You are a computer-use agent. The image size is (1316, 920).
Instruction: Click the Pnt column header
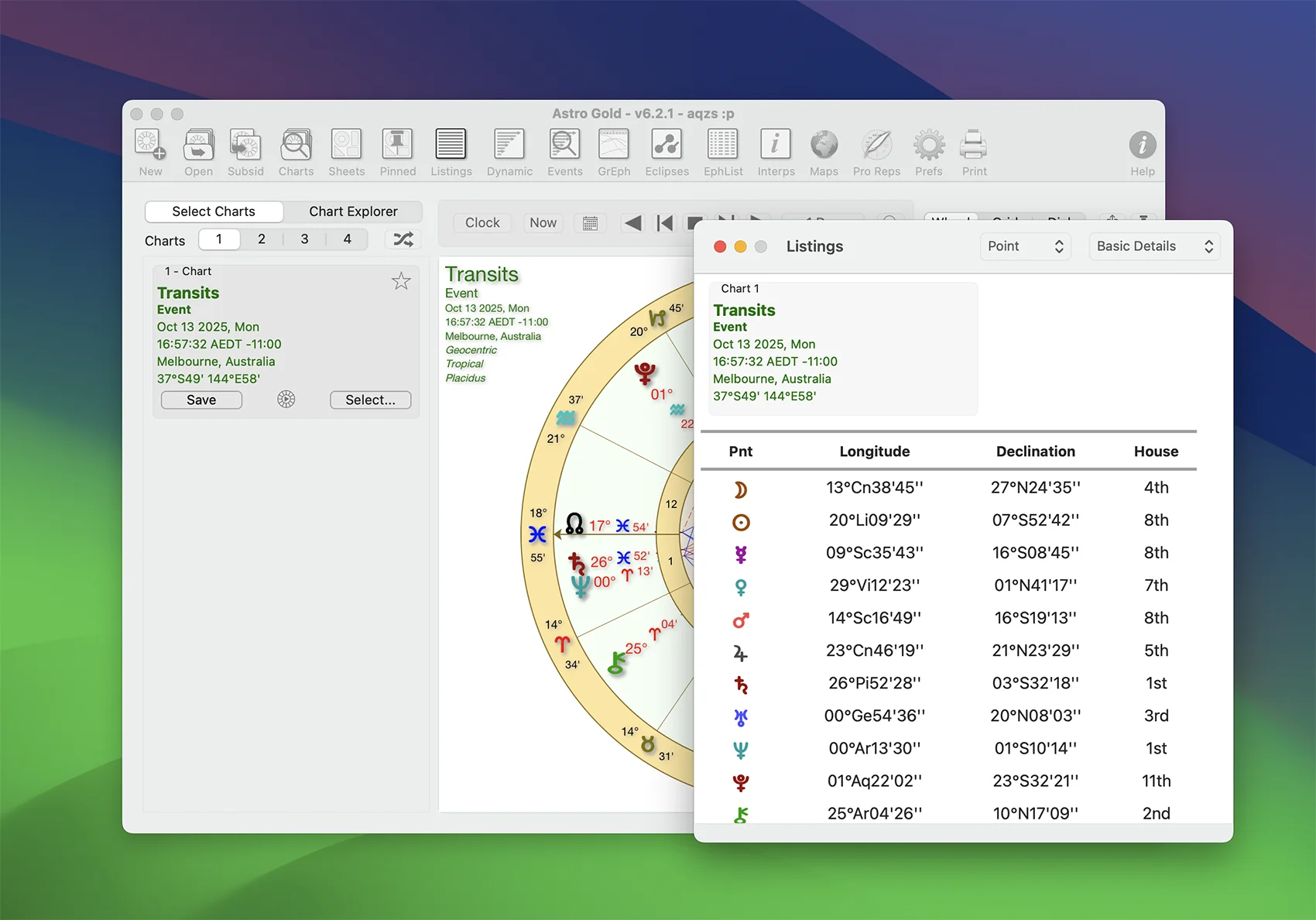[740, 451]
